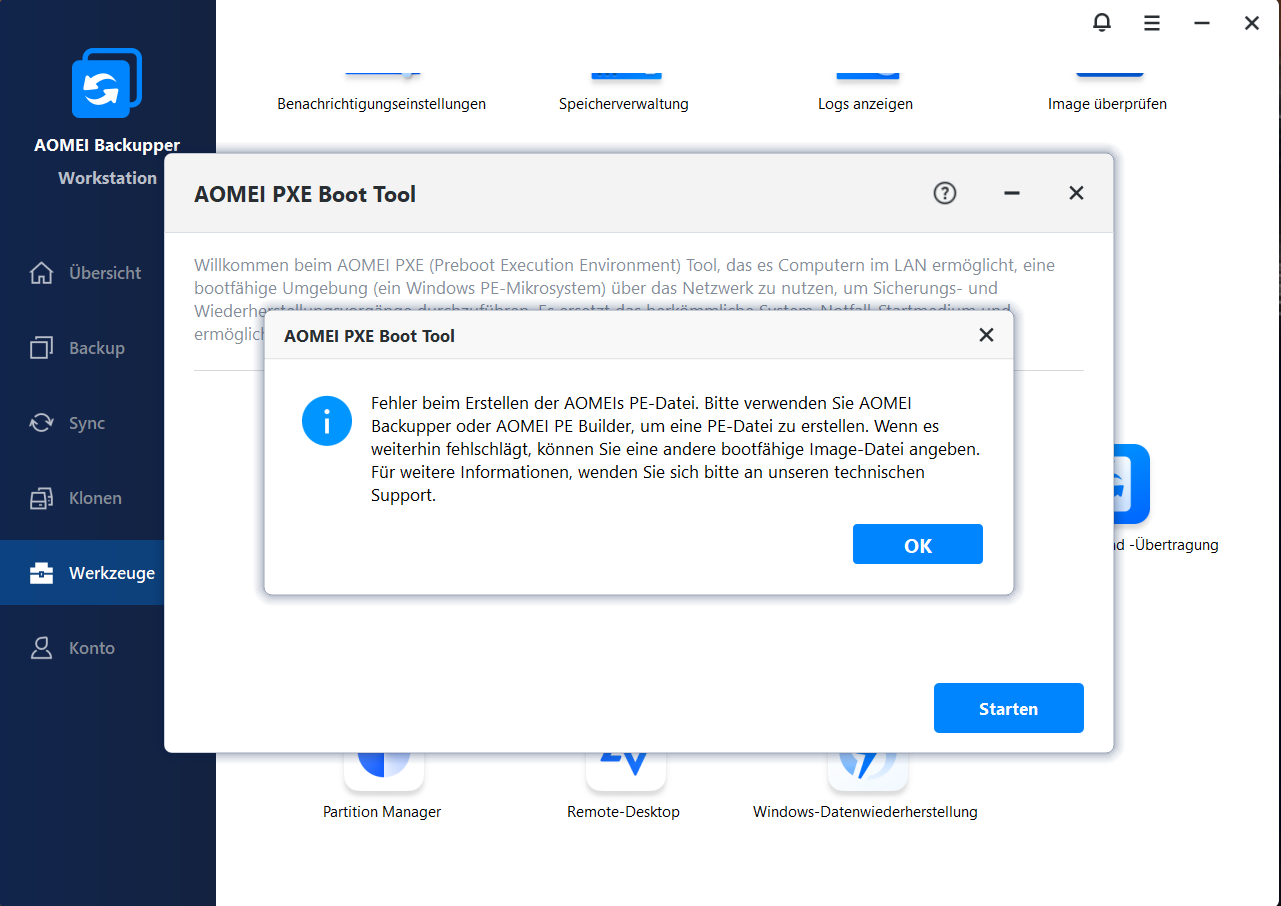1281x906 pixels.
Task: Close the outer AOMEI PXE Boot Tool window
Action: (1076, 193)
